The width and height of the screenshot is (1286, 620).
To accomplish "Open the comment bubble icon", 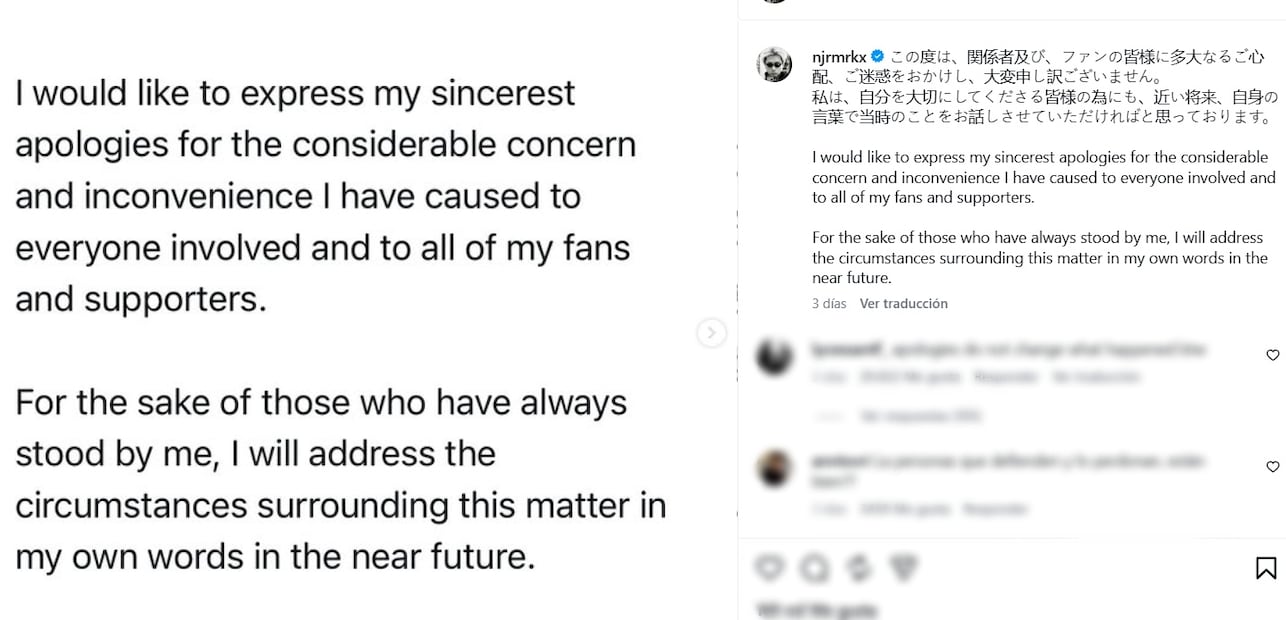I will point(814,568).
